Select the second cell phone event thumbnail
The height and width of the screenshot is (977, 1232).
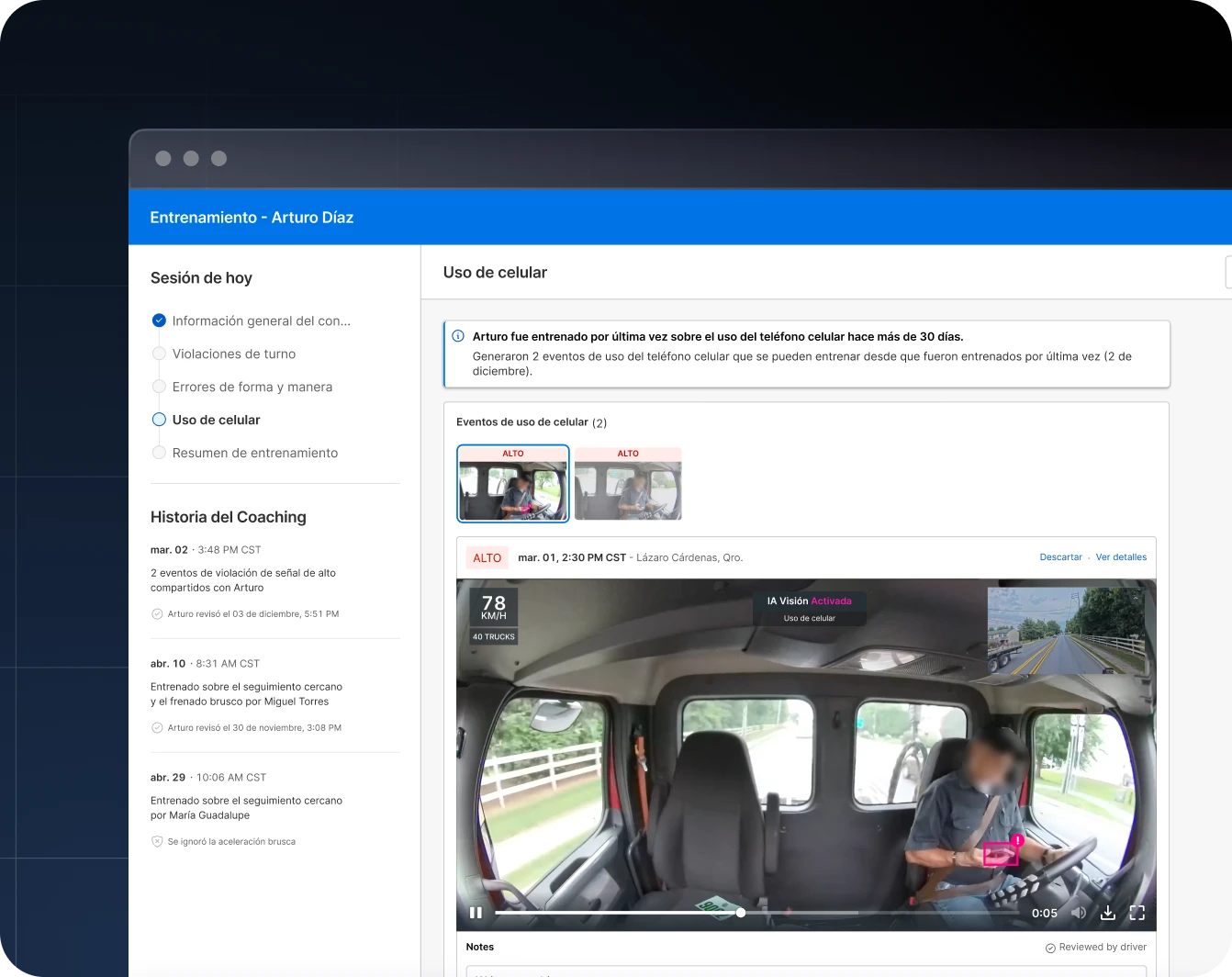tap(628, 484)
